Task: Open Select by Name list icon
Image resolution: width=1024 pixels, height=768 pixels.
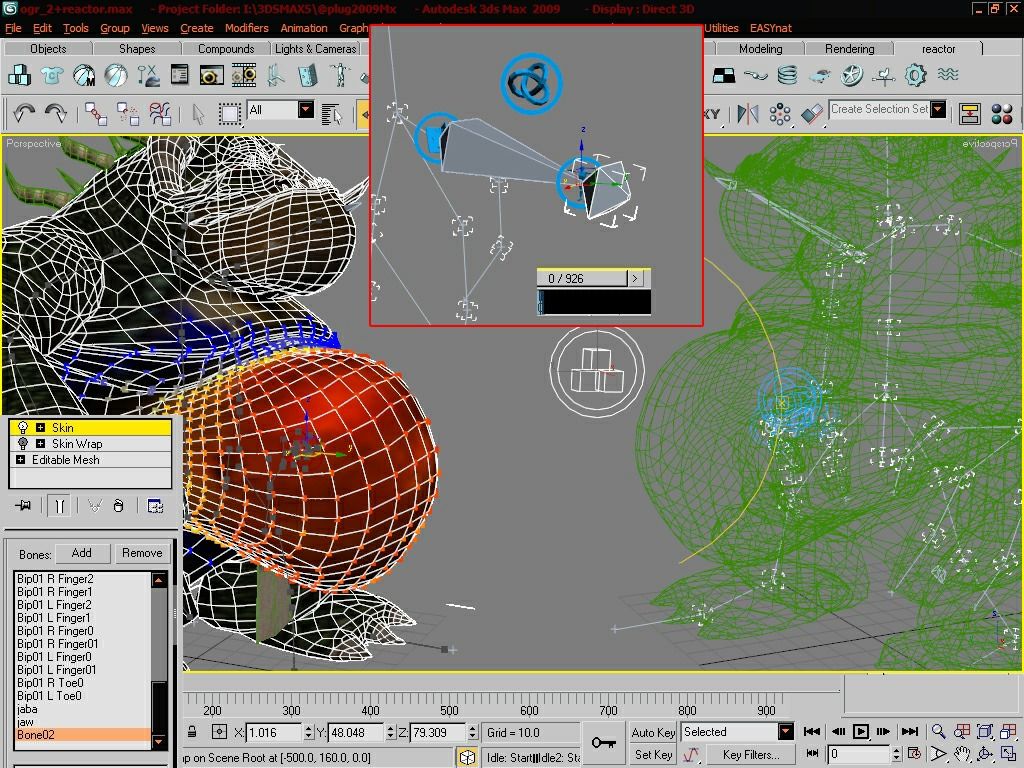Action: (x=332, y=114)
